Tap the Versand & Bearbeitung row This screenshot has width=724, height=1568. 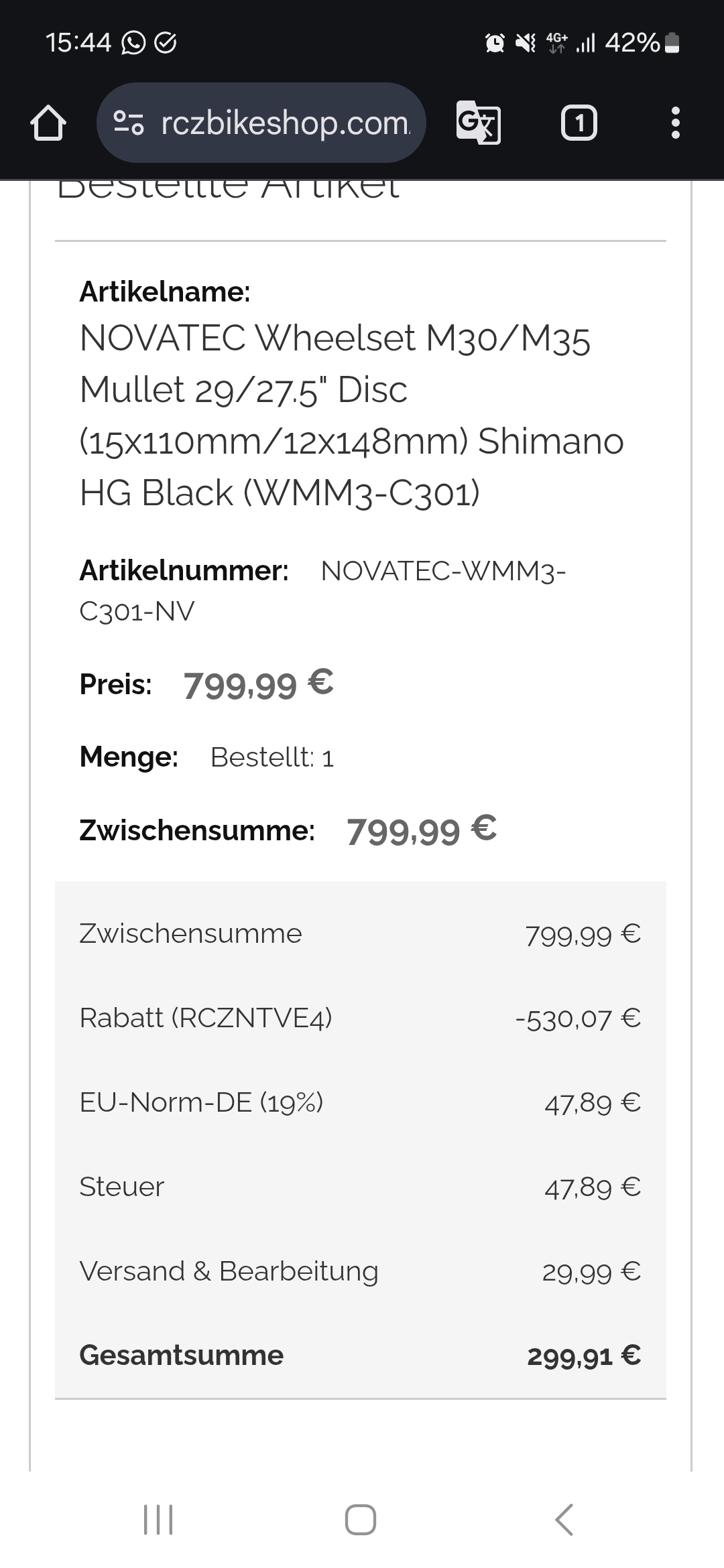[360, 1271]
